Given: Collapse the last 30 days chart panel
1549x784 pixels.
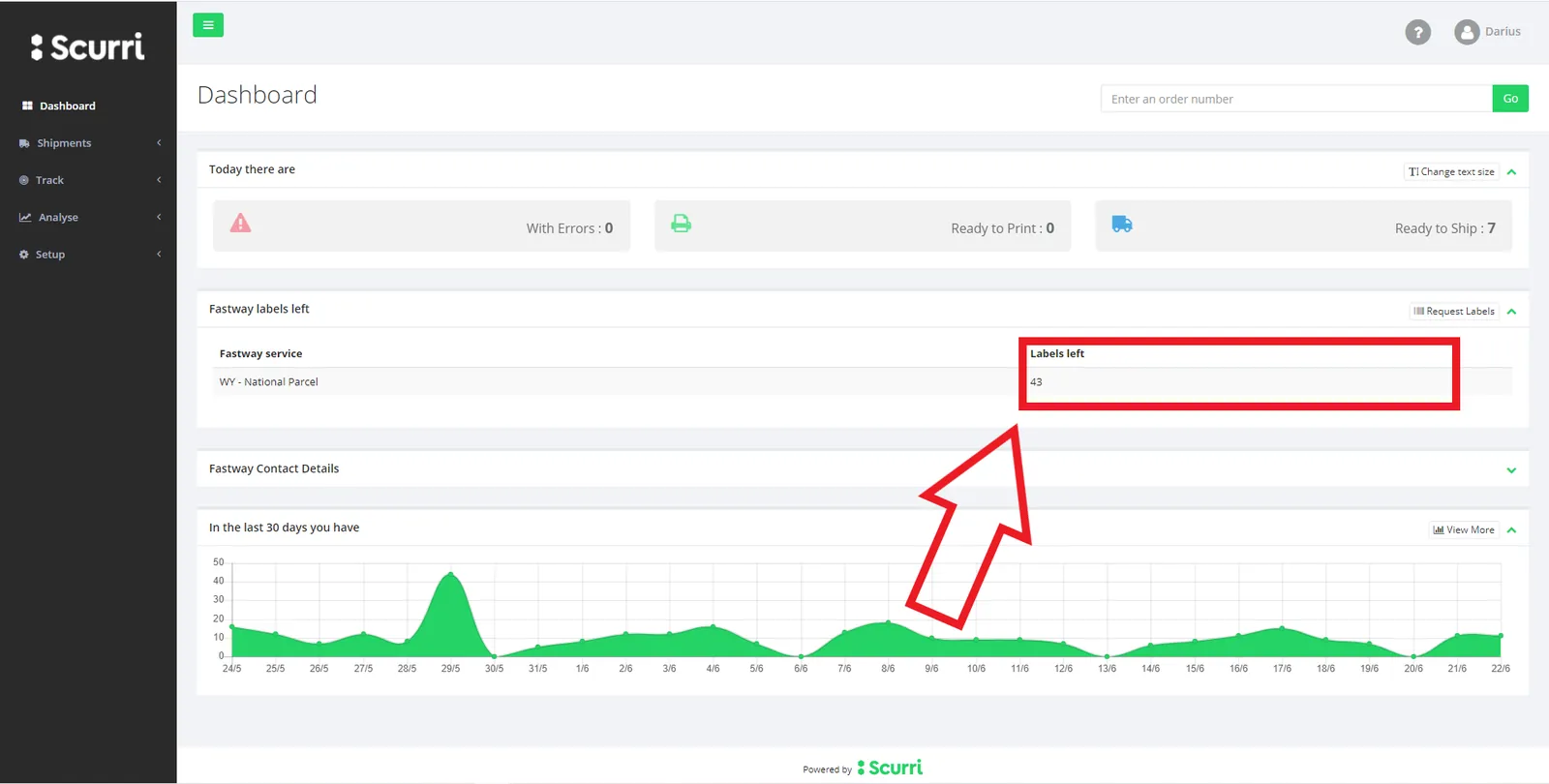Looking at the screenshot, I should pyautogui.click(x=1511, y=530).
